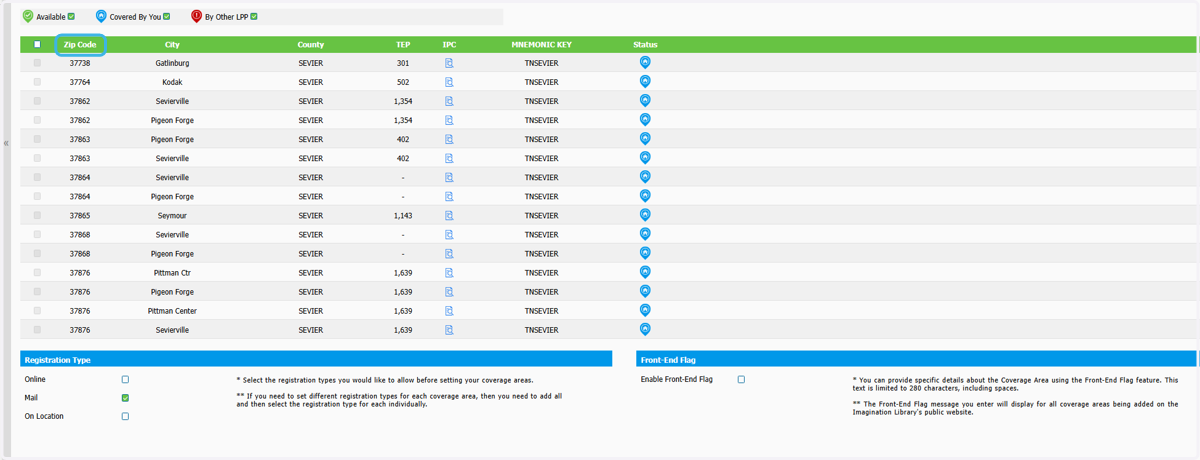Click TEP value '502'

(403, 82)
